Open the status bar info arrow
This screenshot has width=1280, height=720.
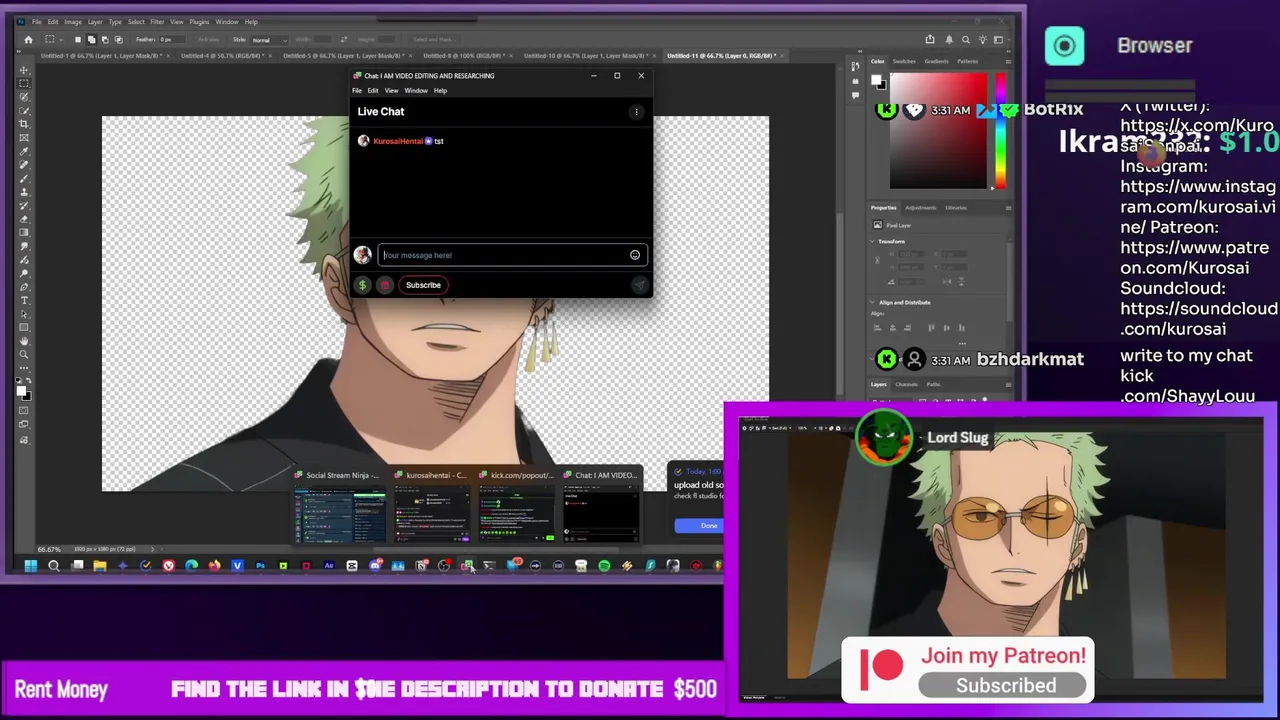tap(152, 549)
